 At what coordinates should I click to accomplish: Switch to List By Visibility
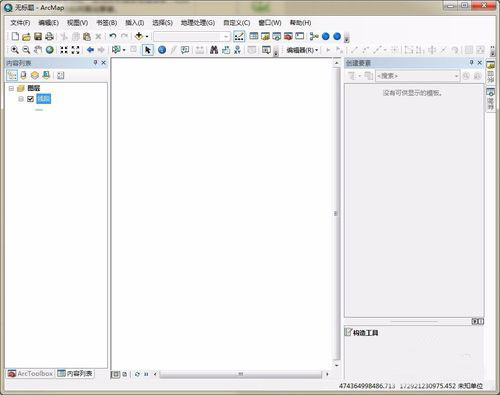[x=35, y=75]
